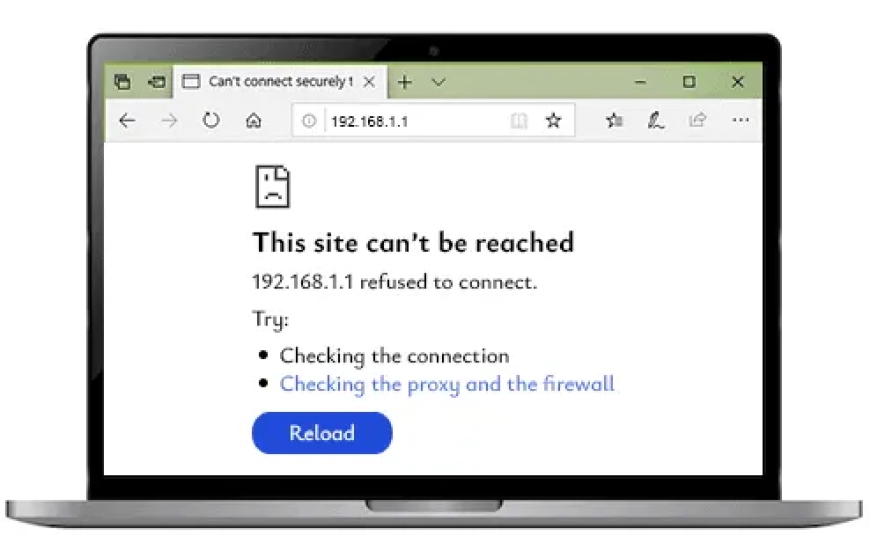
Task: Open reading view book icon
Action: click(518, 120)
